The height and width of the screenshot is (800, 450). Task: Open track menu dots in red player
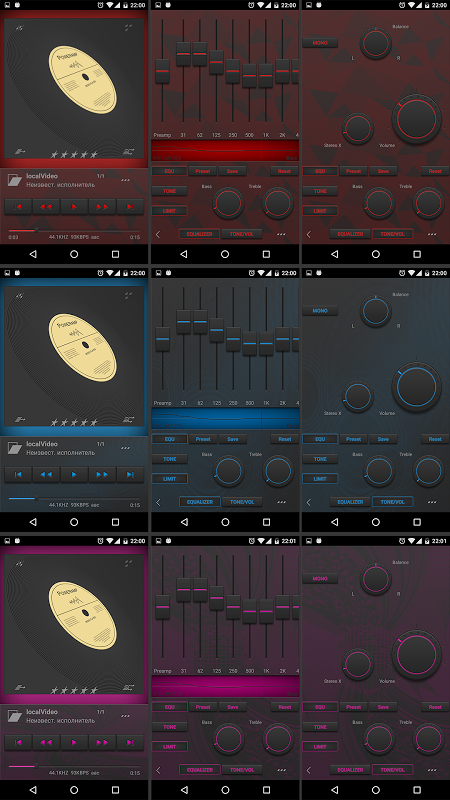point(126,180)
